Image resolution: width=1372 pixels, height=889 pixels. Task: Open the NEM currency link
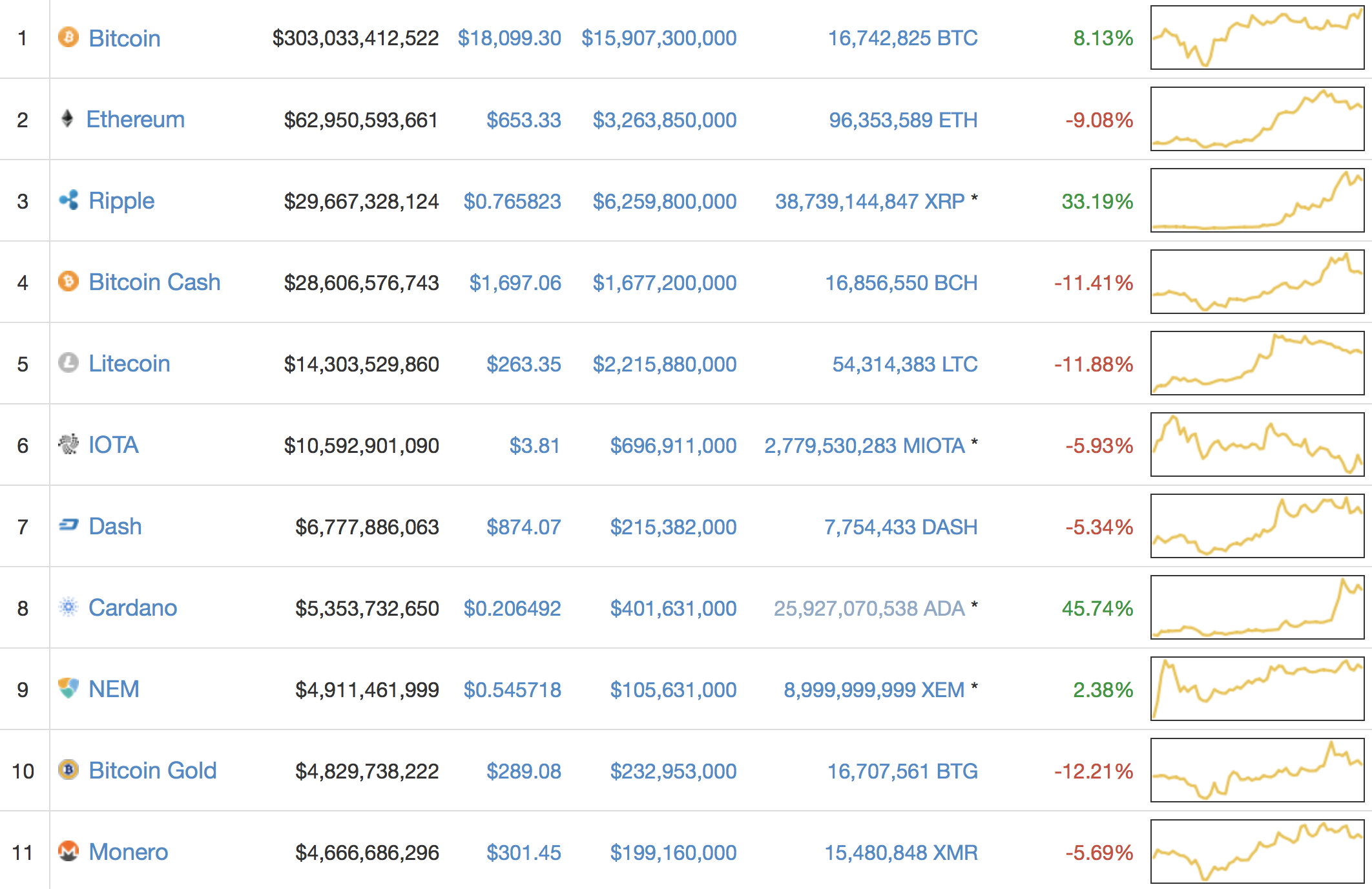114,689
